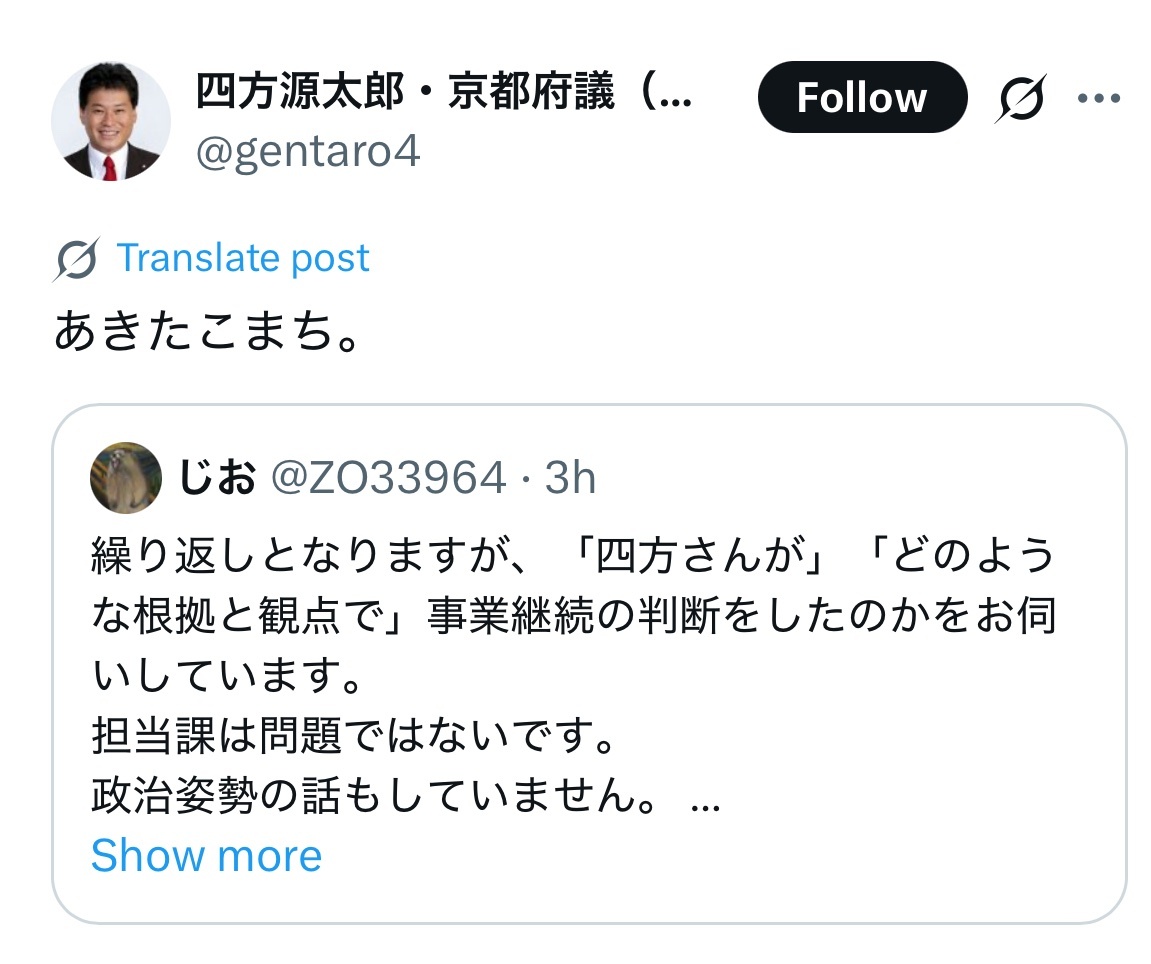Click the Grok icon beside Translate post

tap(76, 260)
